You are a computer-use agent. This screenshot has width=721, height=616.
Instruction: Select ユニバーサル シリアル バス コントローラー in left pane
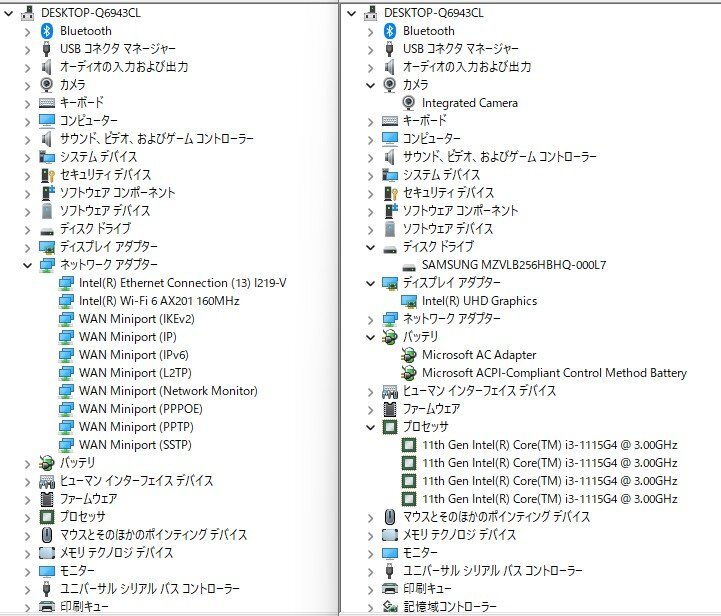150,588
